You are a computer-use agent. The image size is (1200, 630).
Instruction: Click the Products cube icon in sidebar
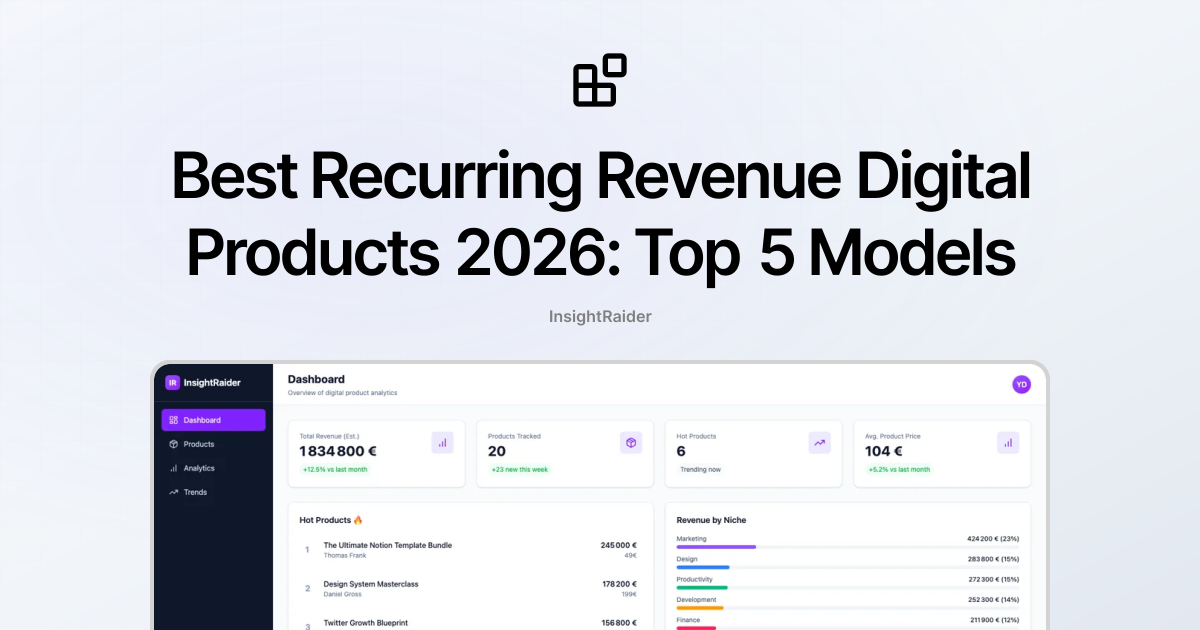pyautogui.click(x=173, y=444)
